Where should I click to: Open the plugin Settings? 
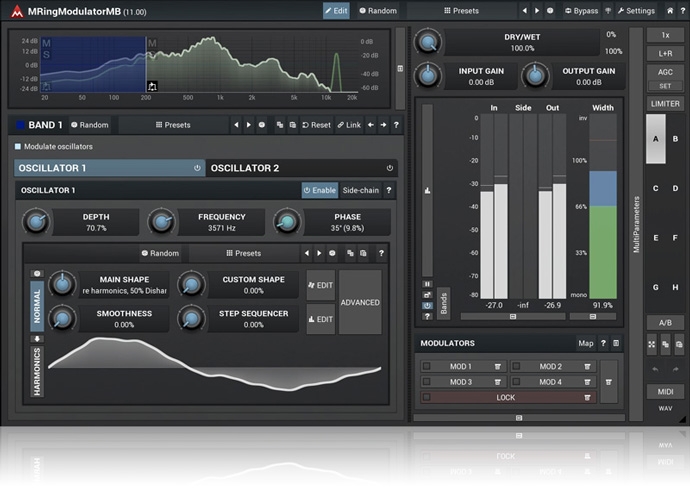tap(636, 11)
